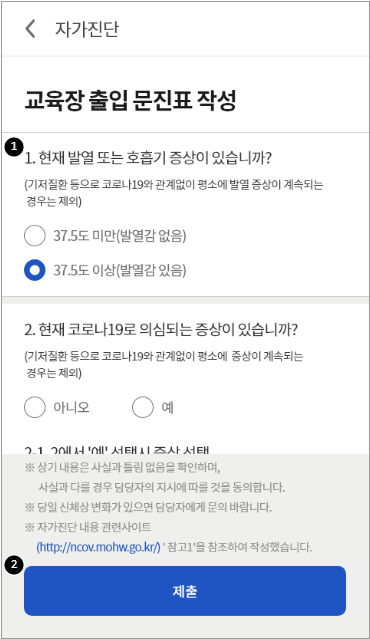Click the '37.5도 이상(발열감 있음)' label text
This screenshot has height=639, width=370.
[120, 270]
